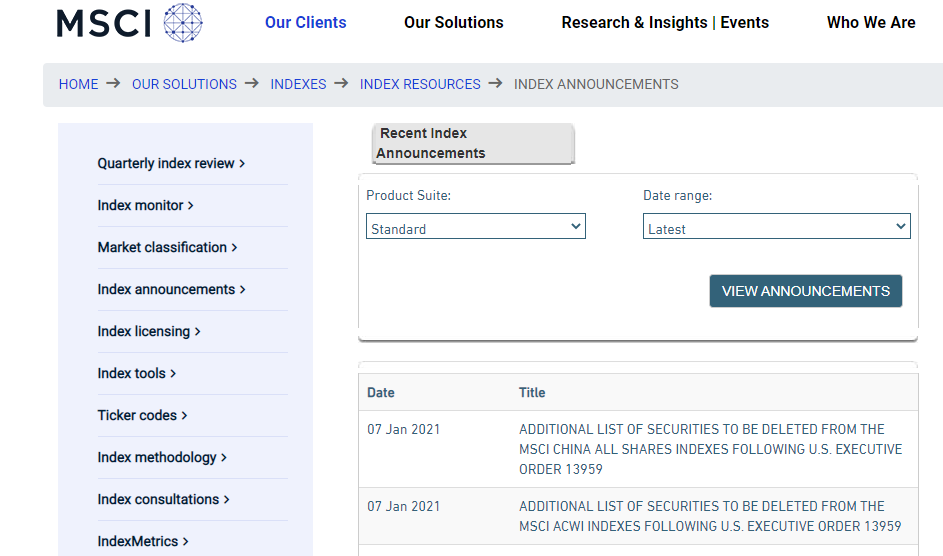Viewport: 943px width, 556px height.
Task: Go to Index methodology in the sidebar
Action: pyautogui.click(x=161, y=457)
